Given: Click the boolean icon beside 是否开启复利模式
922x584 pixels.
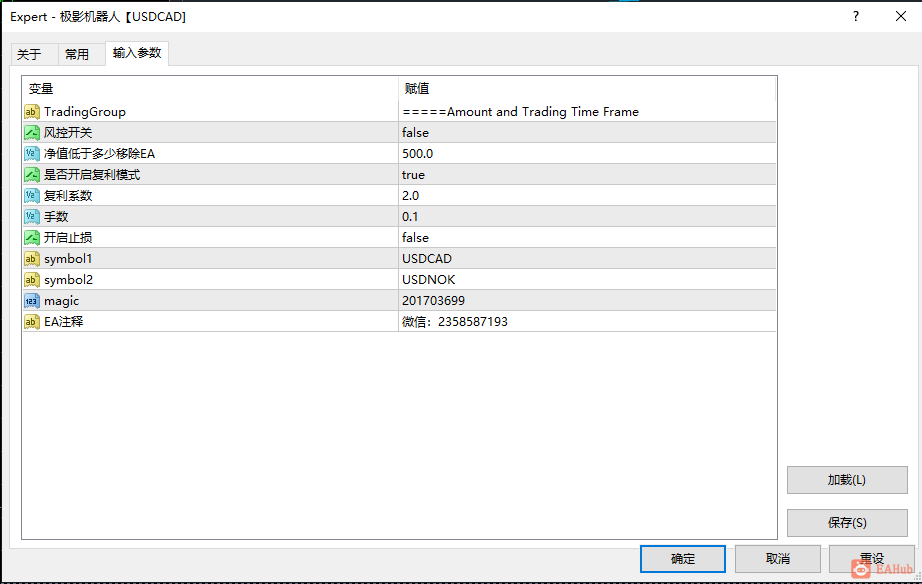Looking at the screenshot, I should point(31,175).
